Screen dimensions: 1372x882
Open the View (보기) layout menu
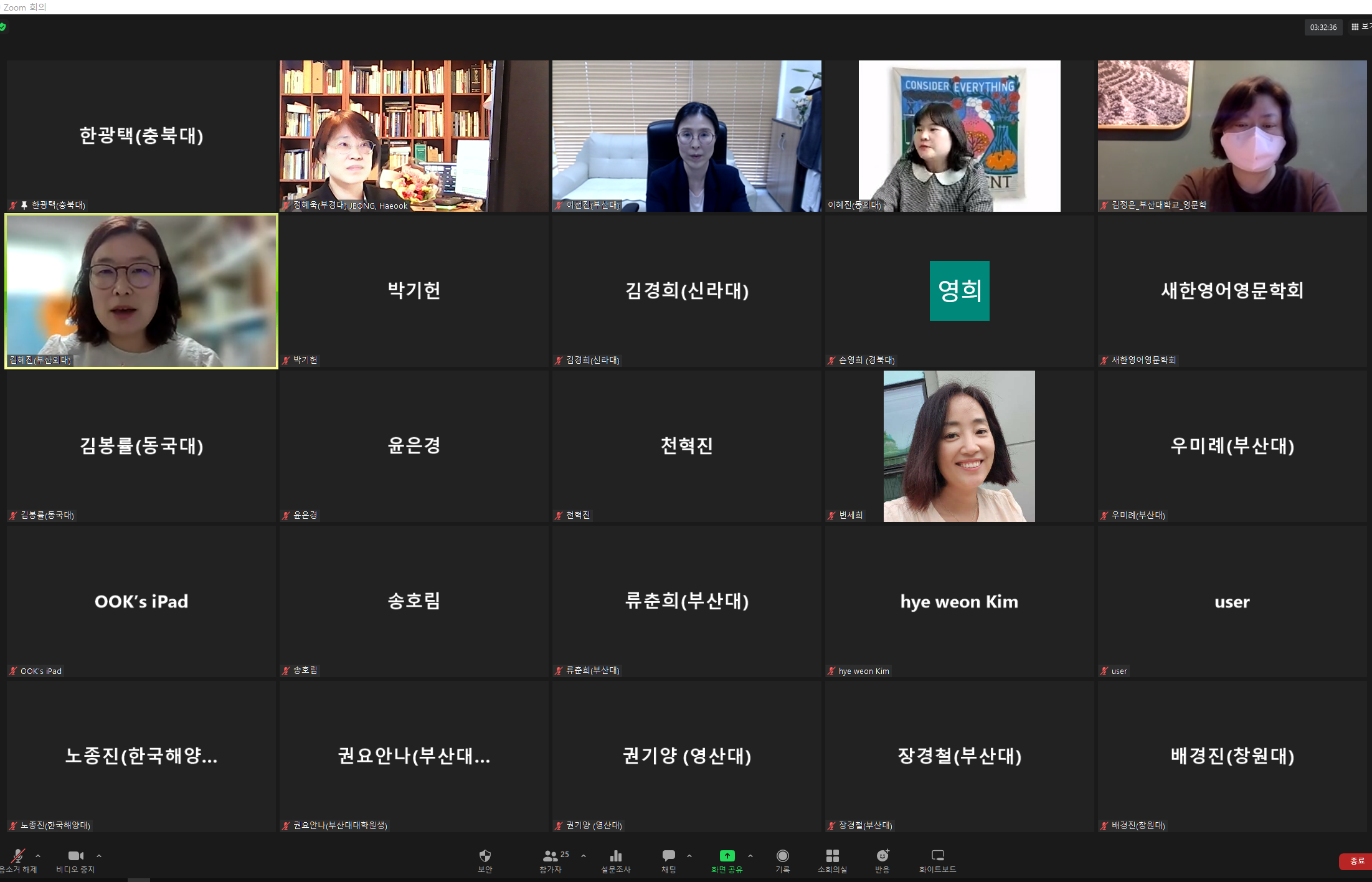[x=1360, y=27]
